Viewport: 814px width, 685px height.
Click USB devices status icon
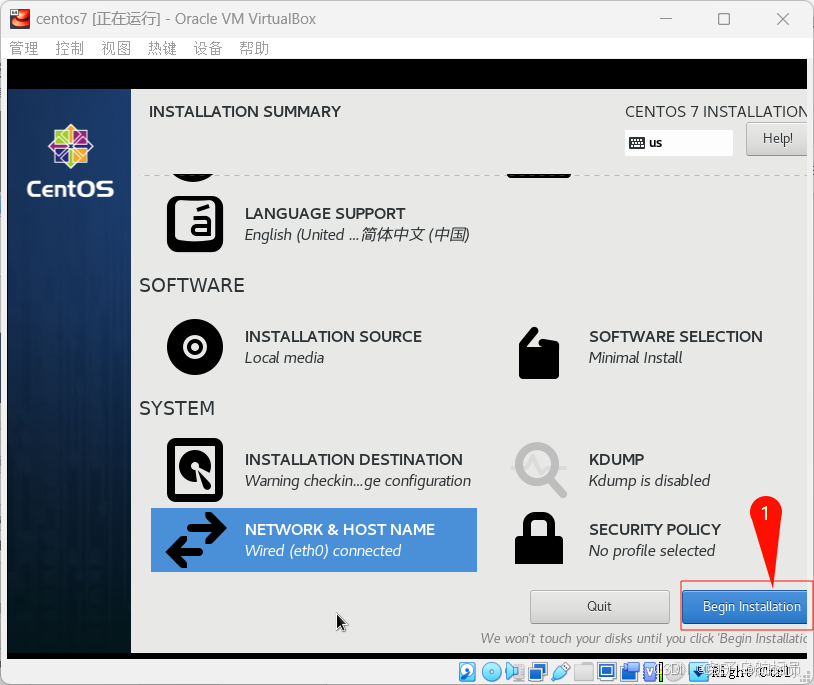(x=561, y=672)
